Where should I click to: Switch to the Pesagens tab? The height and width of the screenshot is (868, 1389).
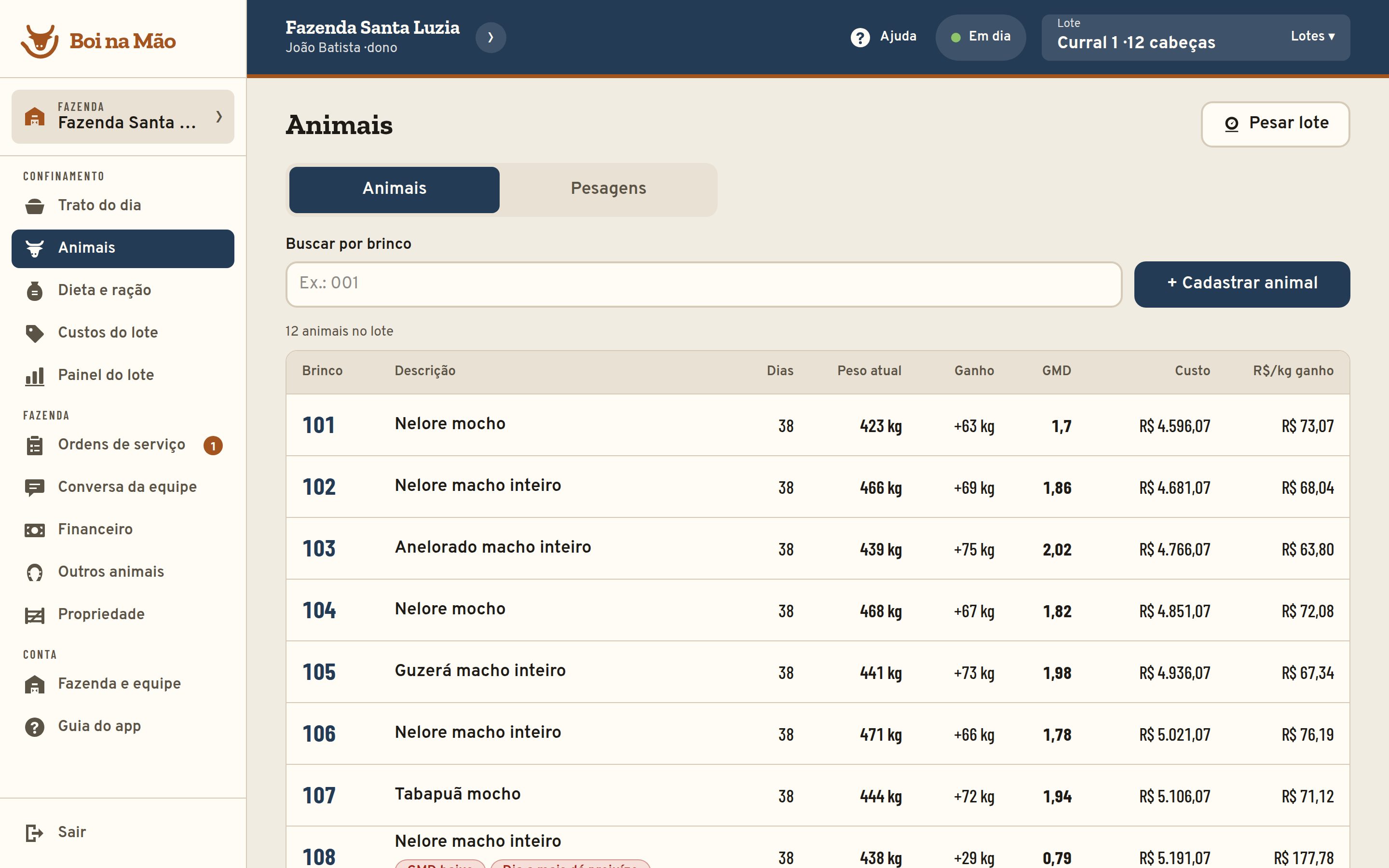click(x=608, y=189)
